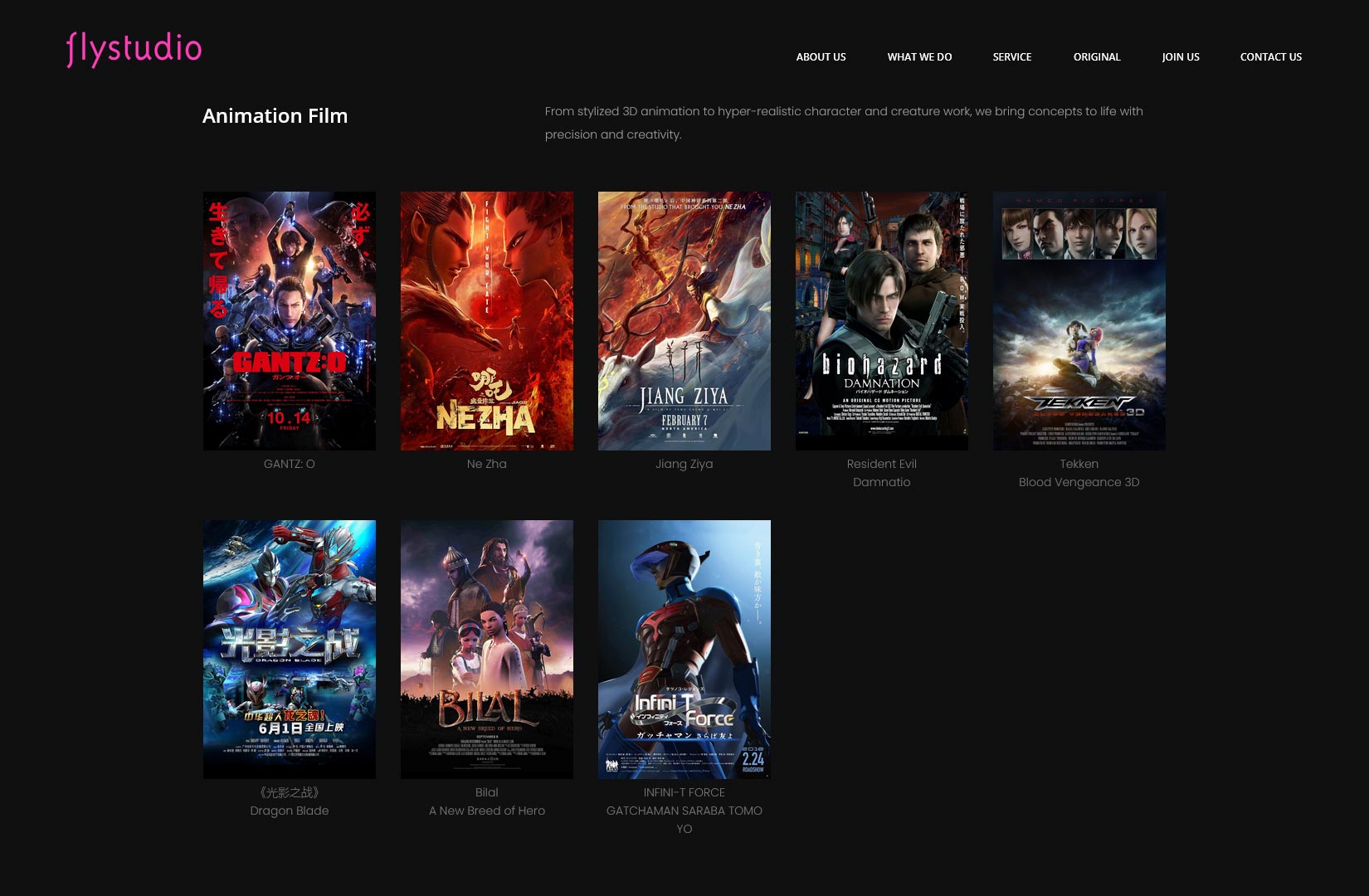View the Jiang Ziya poster
This screenshot has height=896, width=1369.
pos(684,321)
